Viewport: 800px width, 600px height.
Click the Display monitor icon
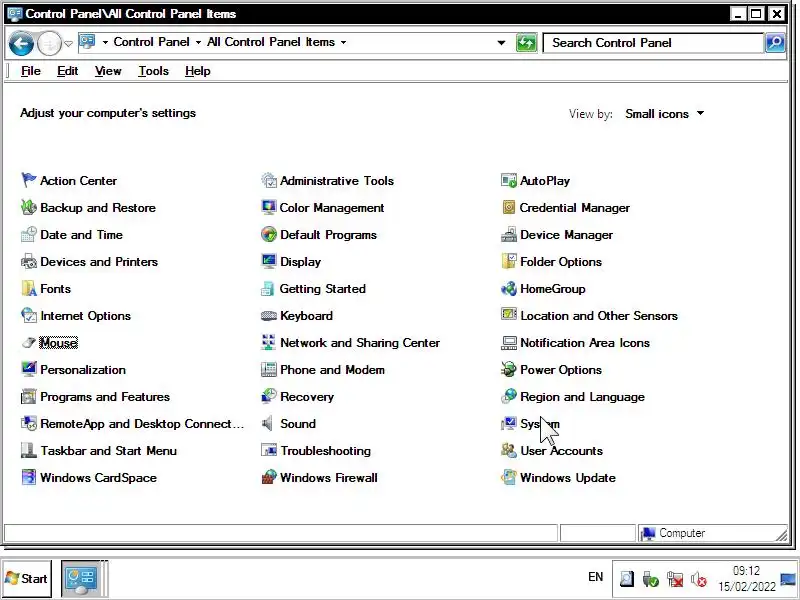pyautogui.click(x=268, y=261)
